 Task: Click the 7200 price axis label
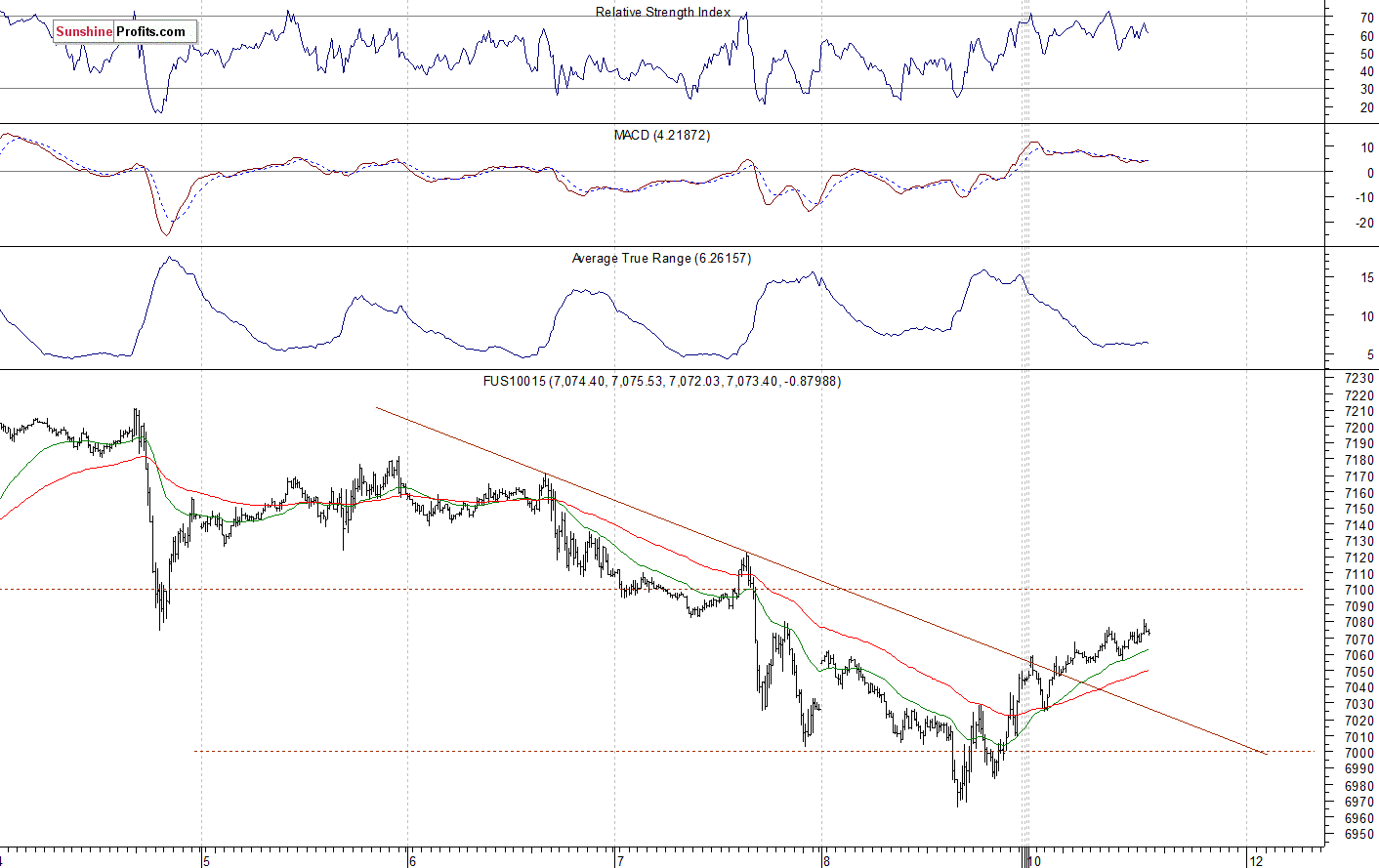pyautogui.click(x=1358, y=428)
